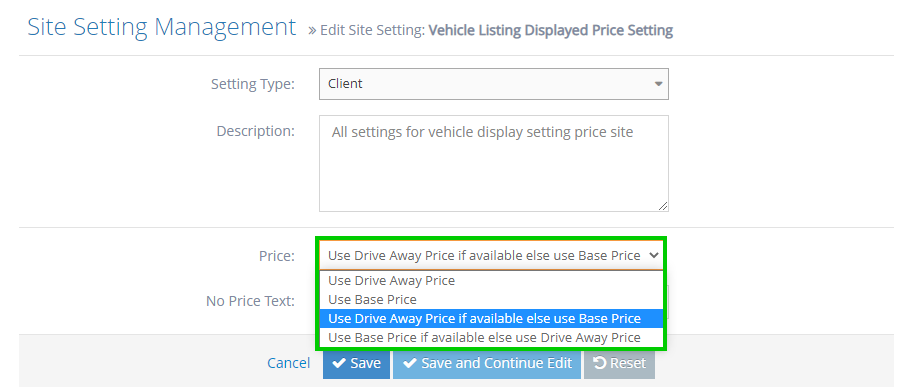Click the 'Setting Type:' label

pyautogui.click(x=253, y=84)
